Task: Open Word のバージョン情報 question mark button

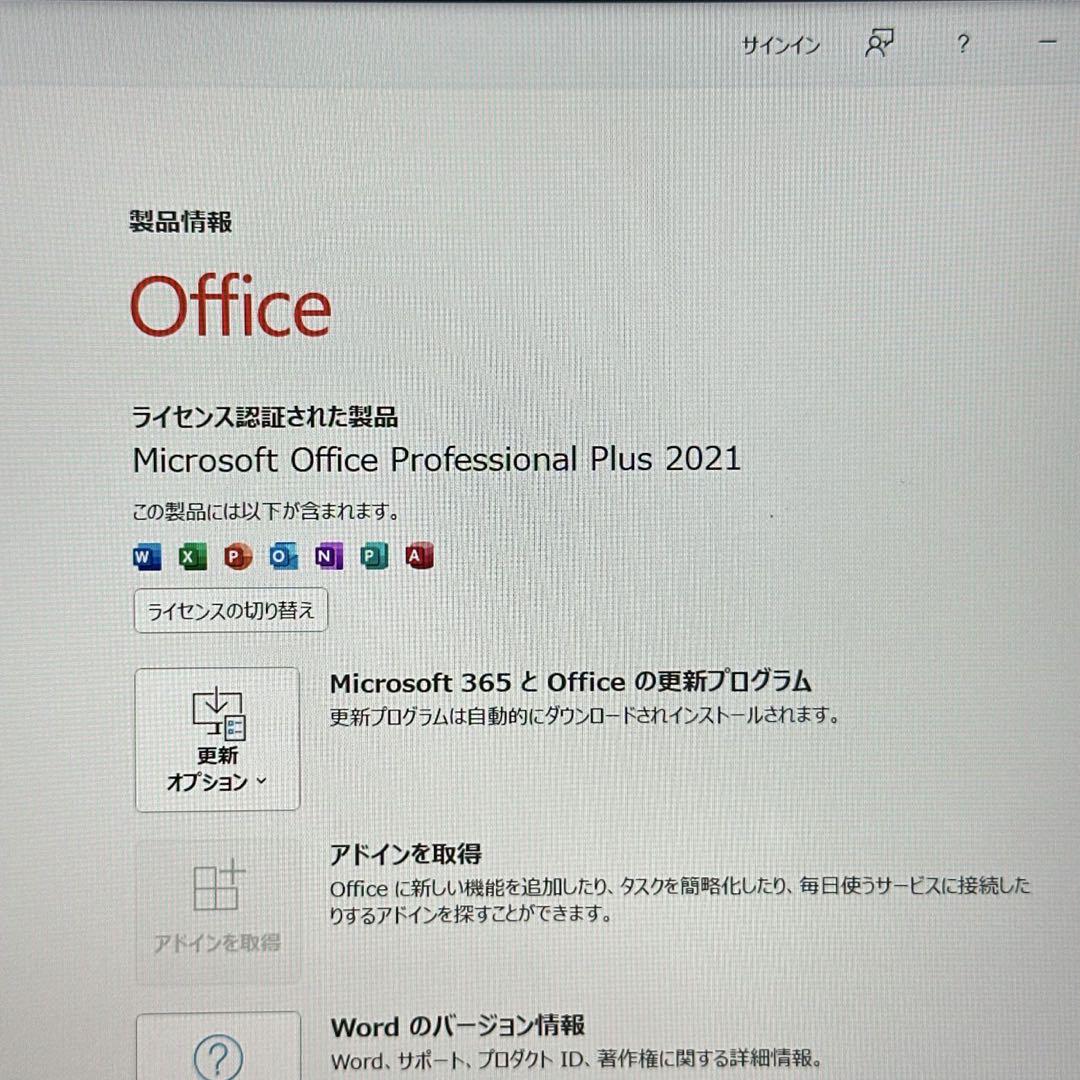Action: [218, 1046]
